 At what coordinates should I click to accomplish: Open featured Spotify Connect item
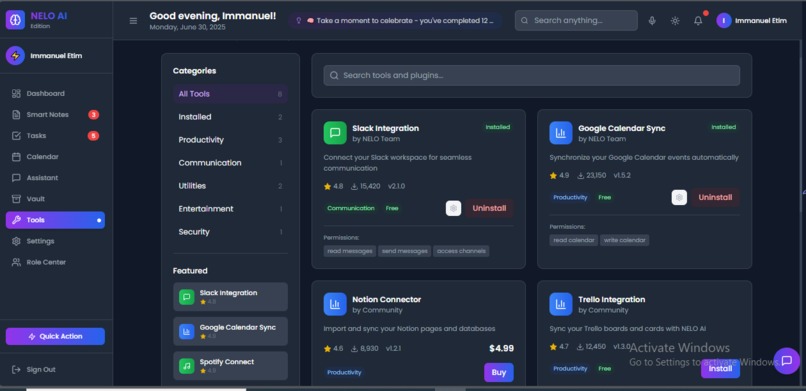coord(230,366)
